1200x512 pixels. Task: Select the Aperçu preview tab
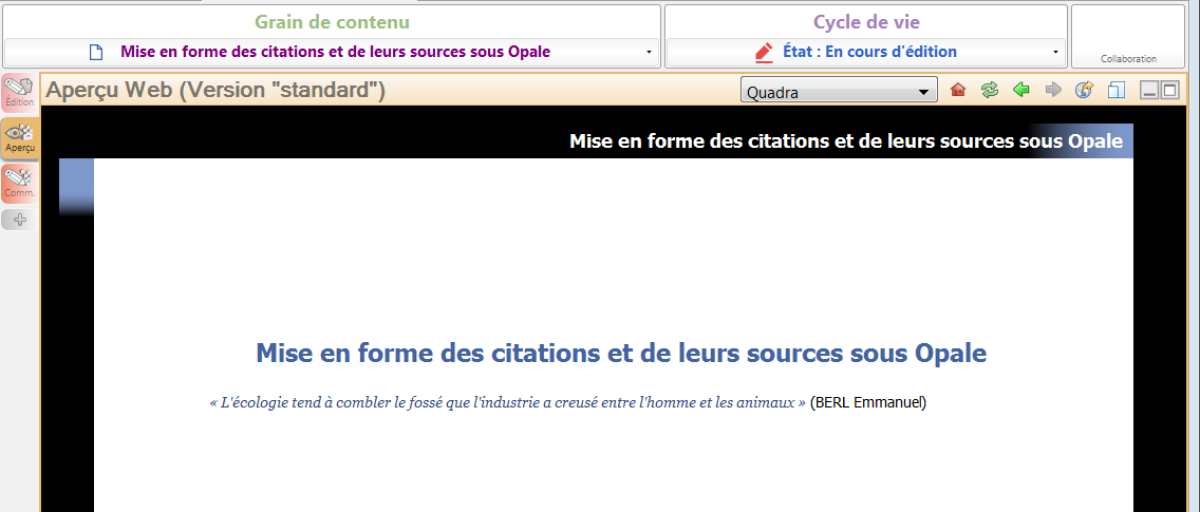click(19, 138)
